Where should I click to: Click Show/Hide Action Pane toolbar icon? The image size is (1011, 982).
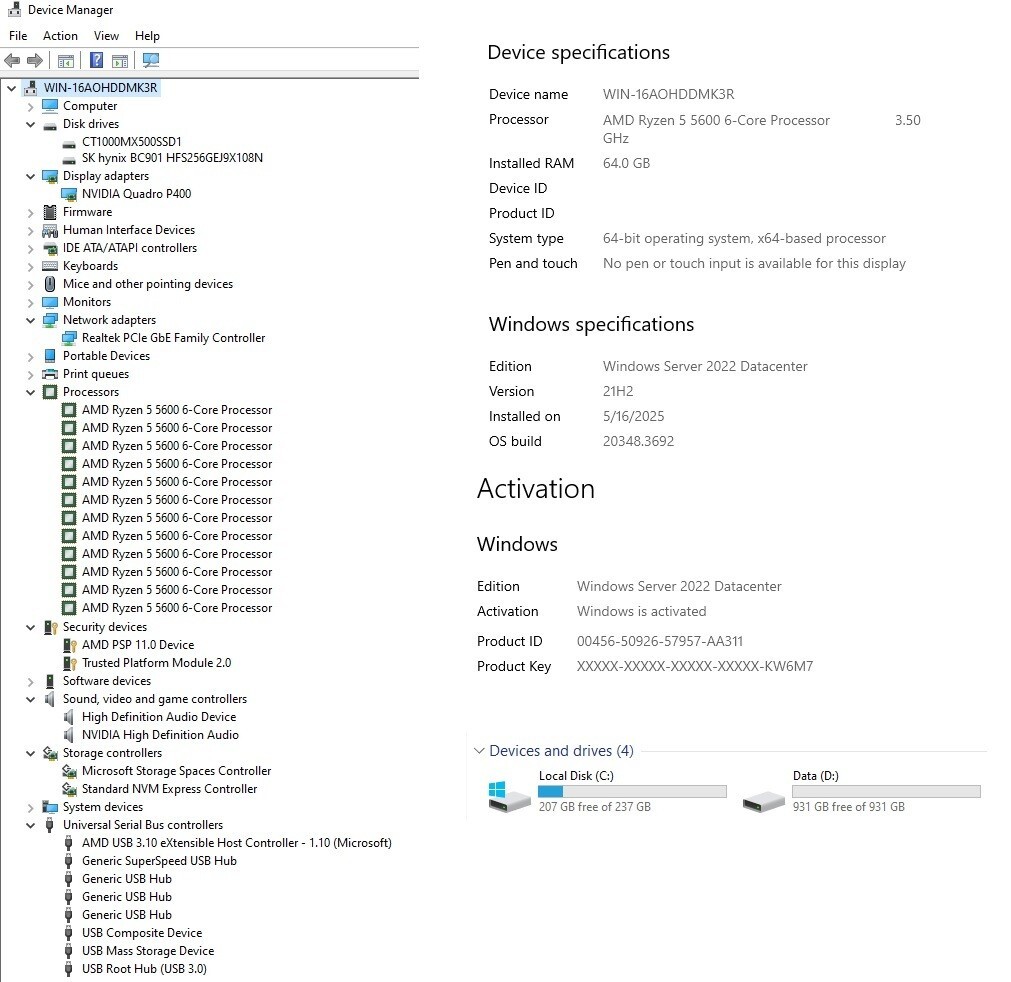pos(120,61)
